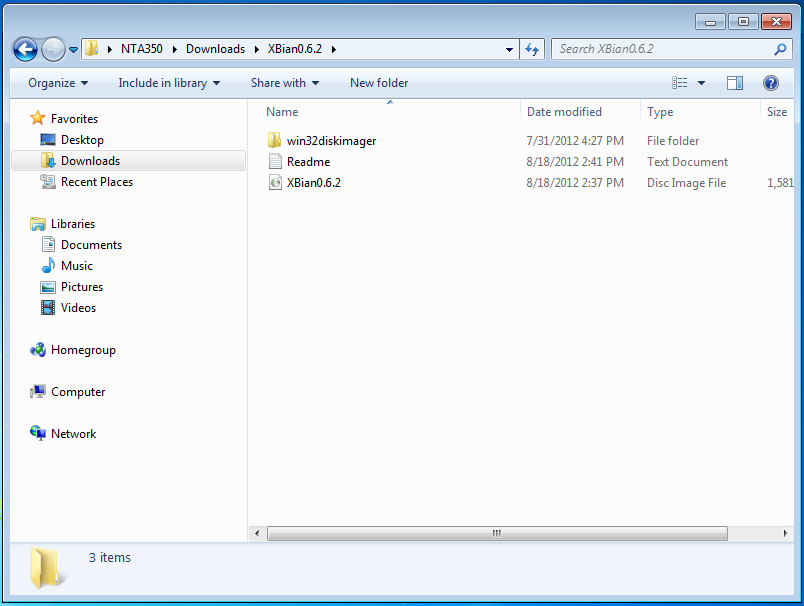Screen dimensions: 804x606
Task: Click the Pictures library icon
Action: 48,287
